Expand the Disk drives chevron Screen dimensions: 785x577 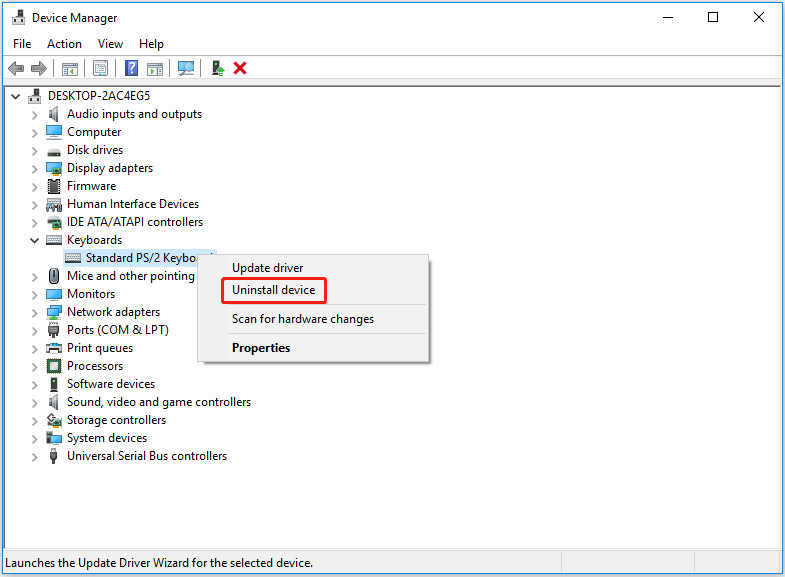(35, 151)
